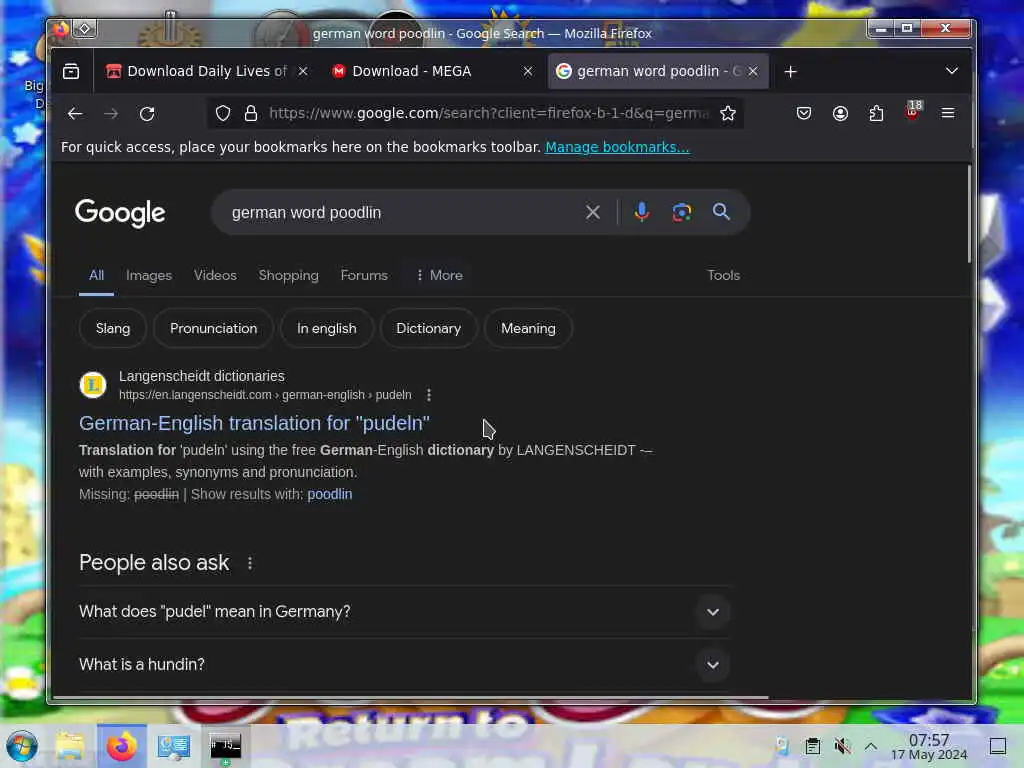
Task: Apply the In english refinement chip
Action: pos(327,328)
